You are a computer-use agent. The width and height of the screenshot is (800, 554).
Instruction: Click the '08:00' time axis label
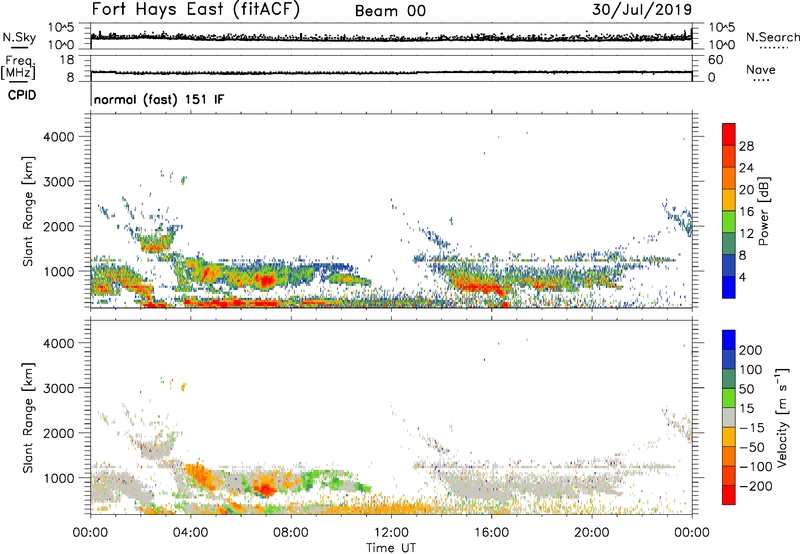coord(291,533)
